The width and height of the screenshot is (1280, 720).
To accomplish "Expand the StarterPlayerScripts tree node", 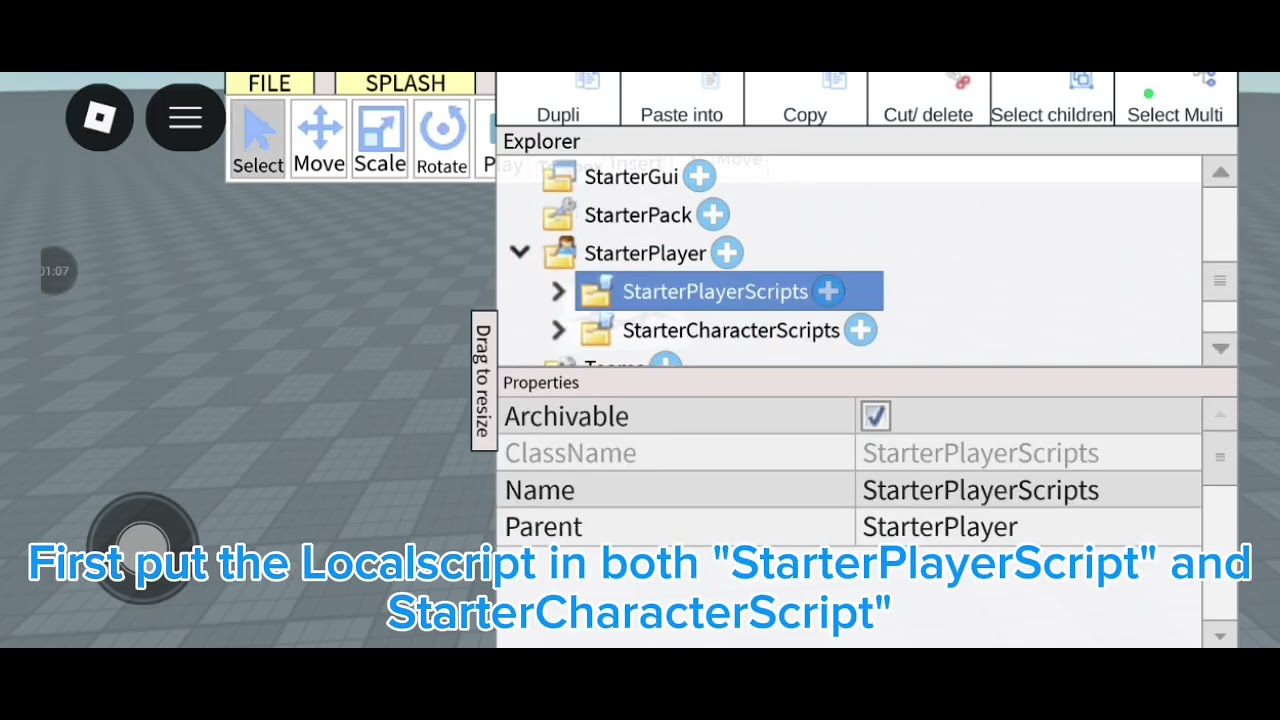I will click(559, 292).
